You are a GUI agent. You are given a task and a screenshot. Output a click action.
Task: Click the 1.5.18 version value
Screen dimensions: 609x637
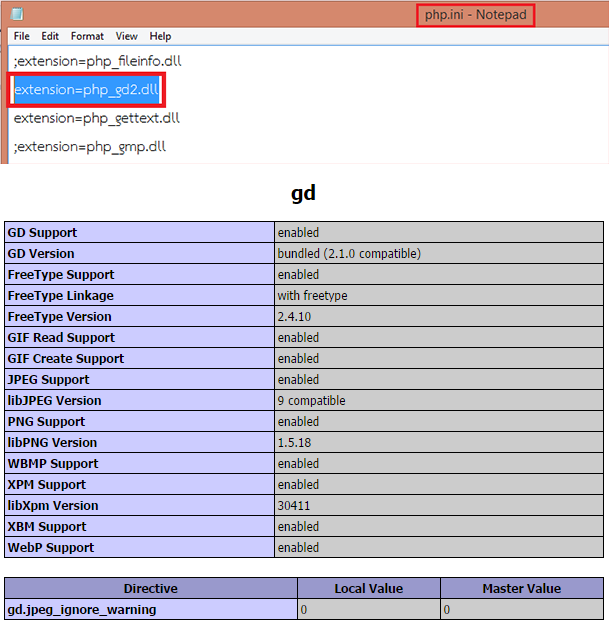[294, 442]
